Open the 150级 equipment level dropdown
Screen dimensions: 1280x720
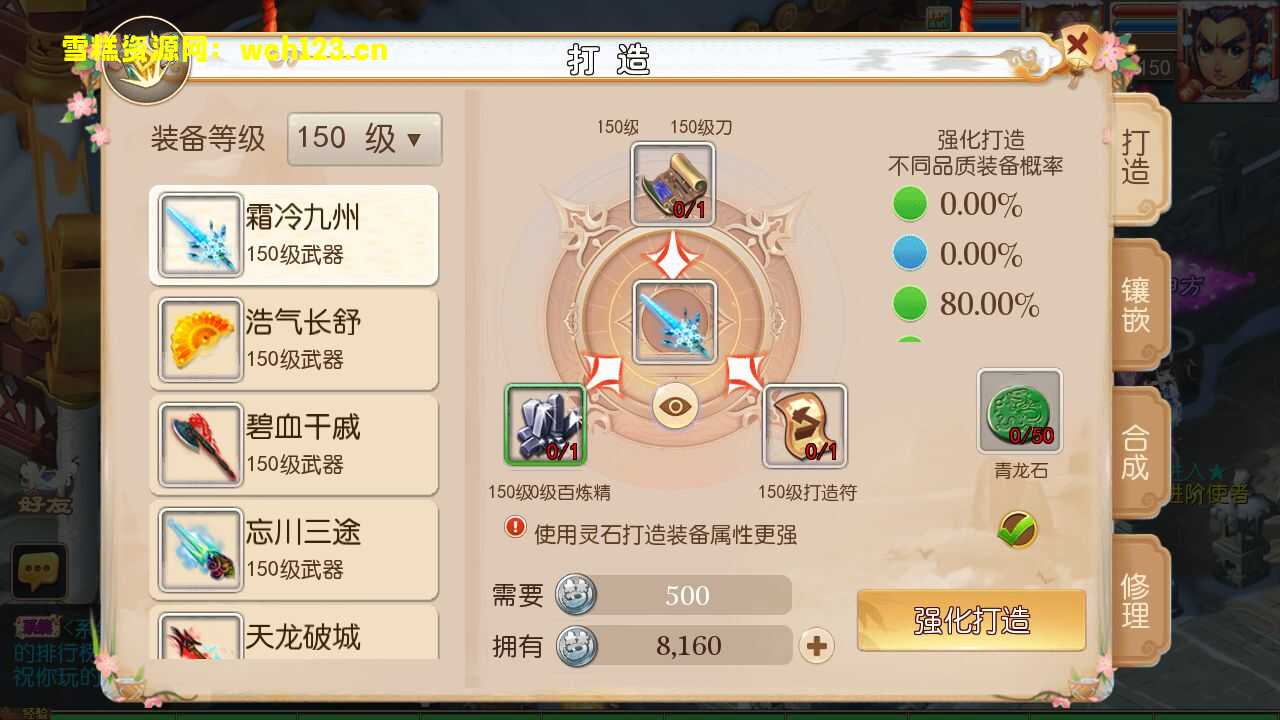(364, 138)
